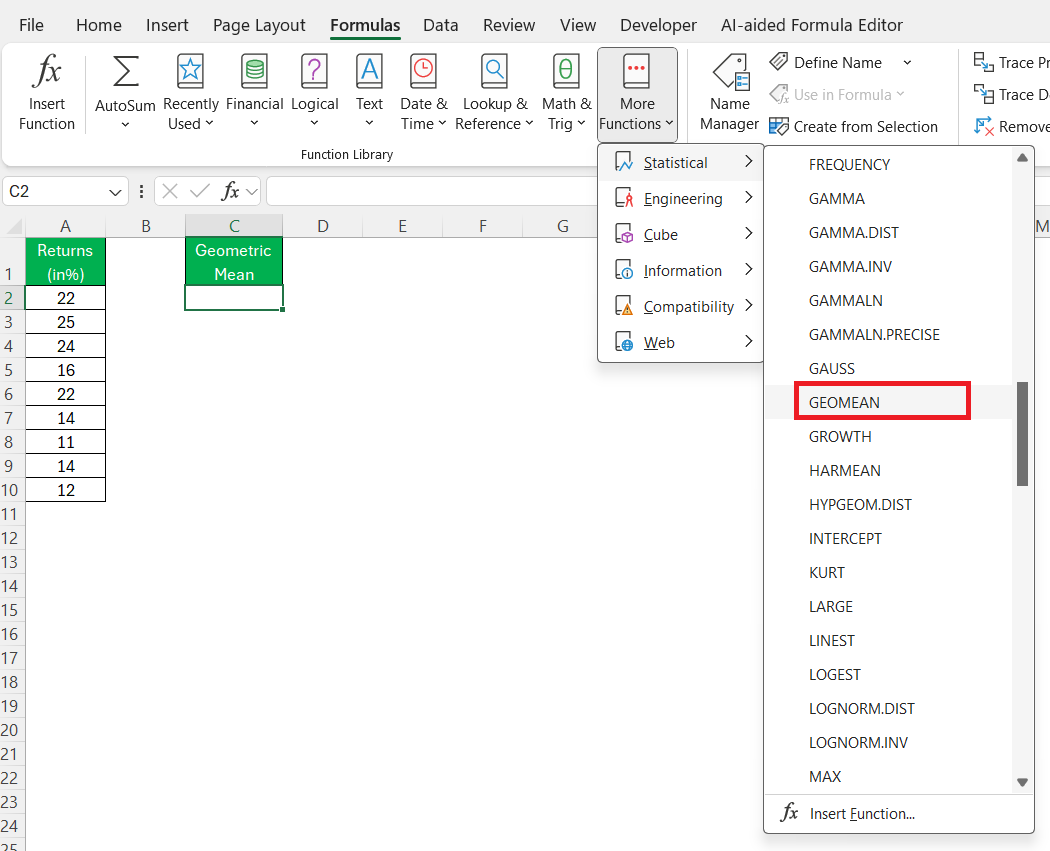This screenshot has width=1050, height=851.
Task: Switch to the Home tab
Action: tap(99, 25)
